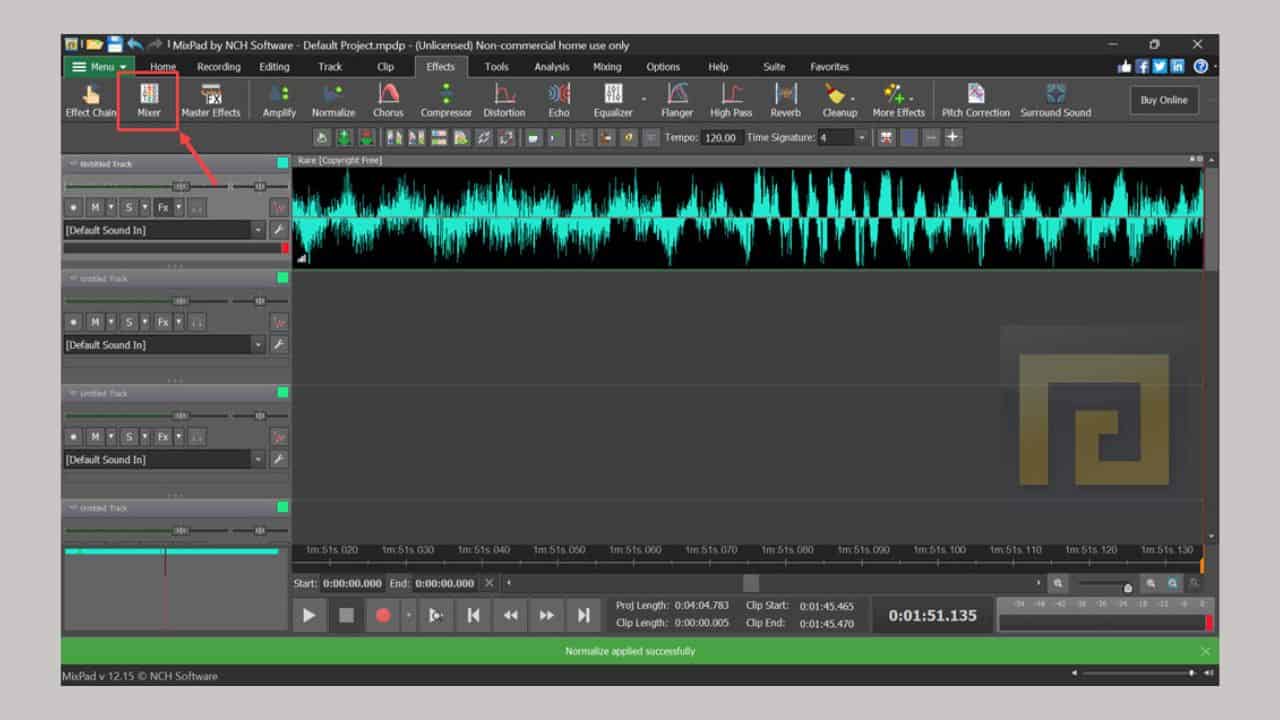The height and width of the screenshot is (720, 1280).
Task: Switch to the Analysis tab
Action: (551, 67)
